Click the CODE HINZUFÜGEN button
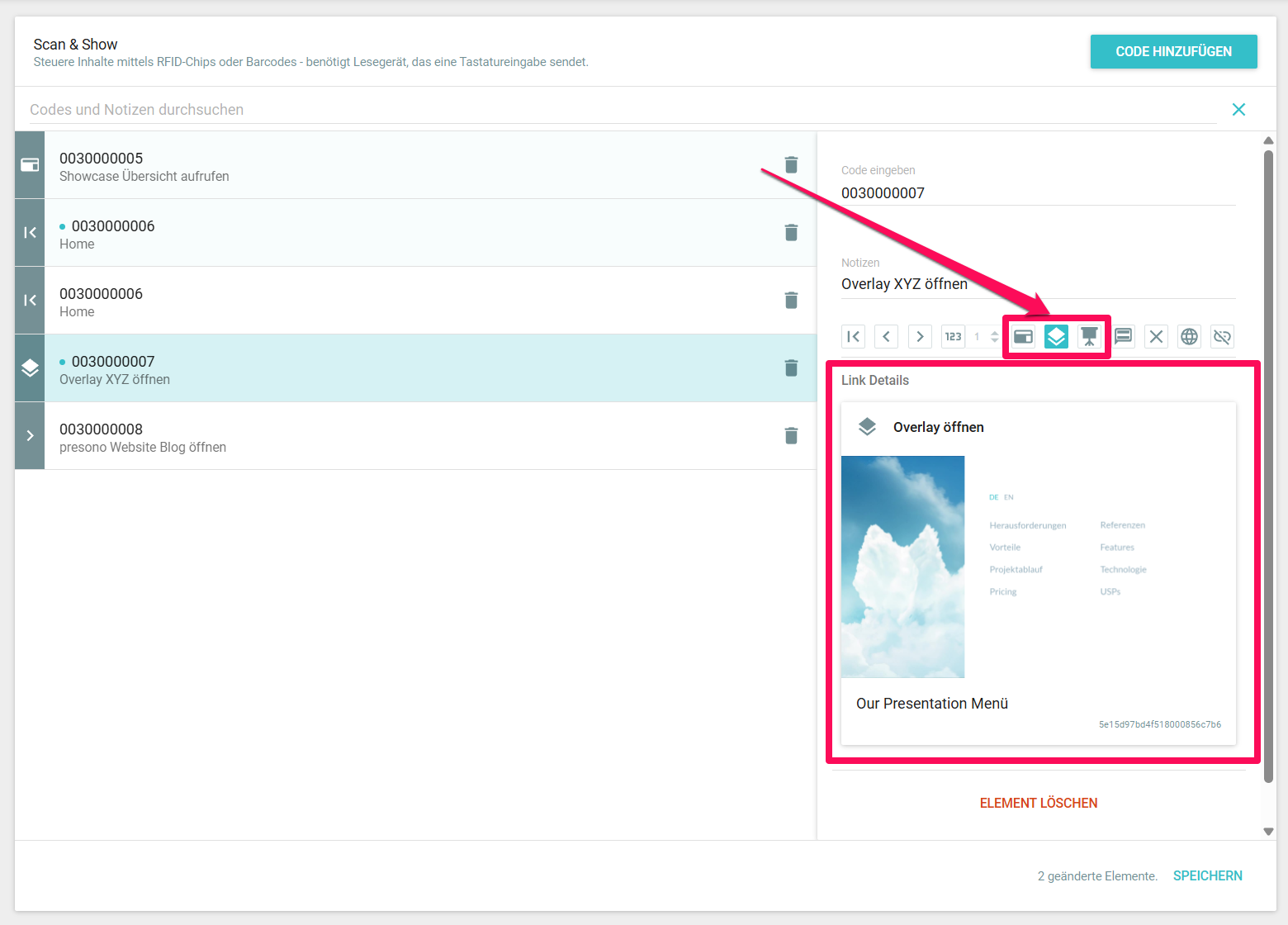Screen dimensions: 1288x925 point(1173,51)
